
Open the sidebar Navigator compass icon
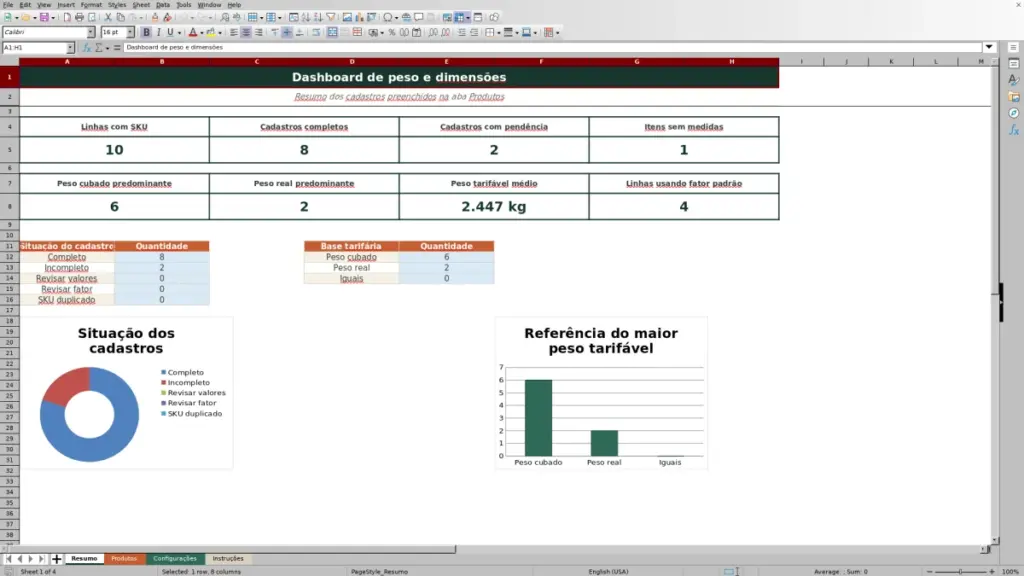(x=1014, y=114)
